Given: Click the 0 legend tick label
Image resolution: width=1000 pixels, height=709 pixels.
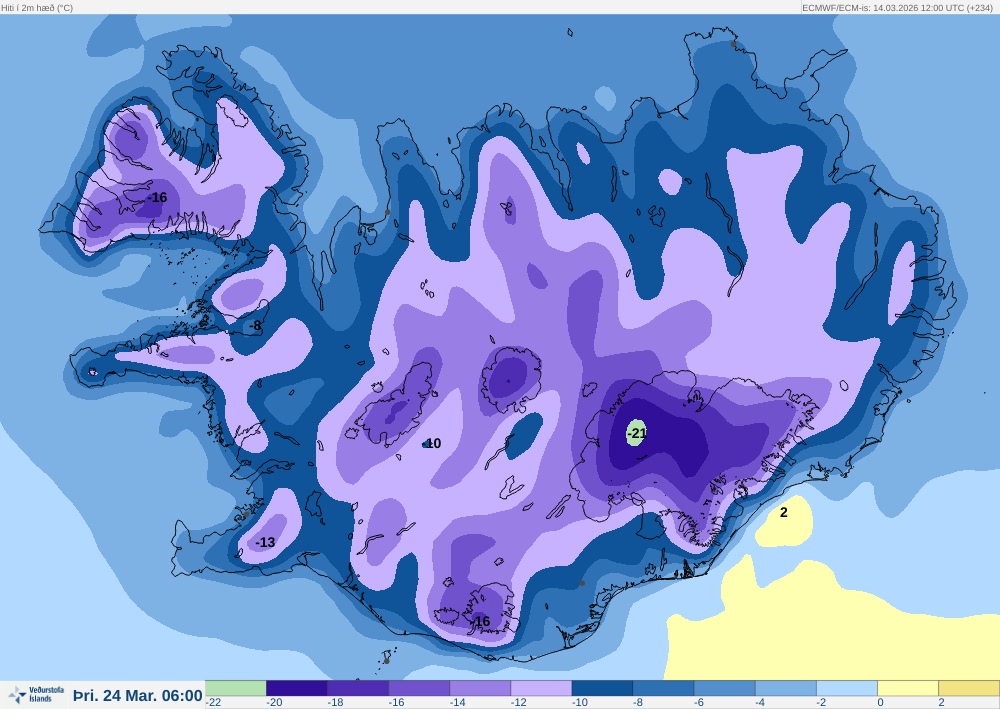Looking at the screenshot, I should [880, 702].
